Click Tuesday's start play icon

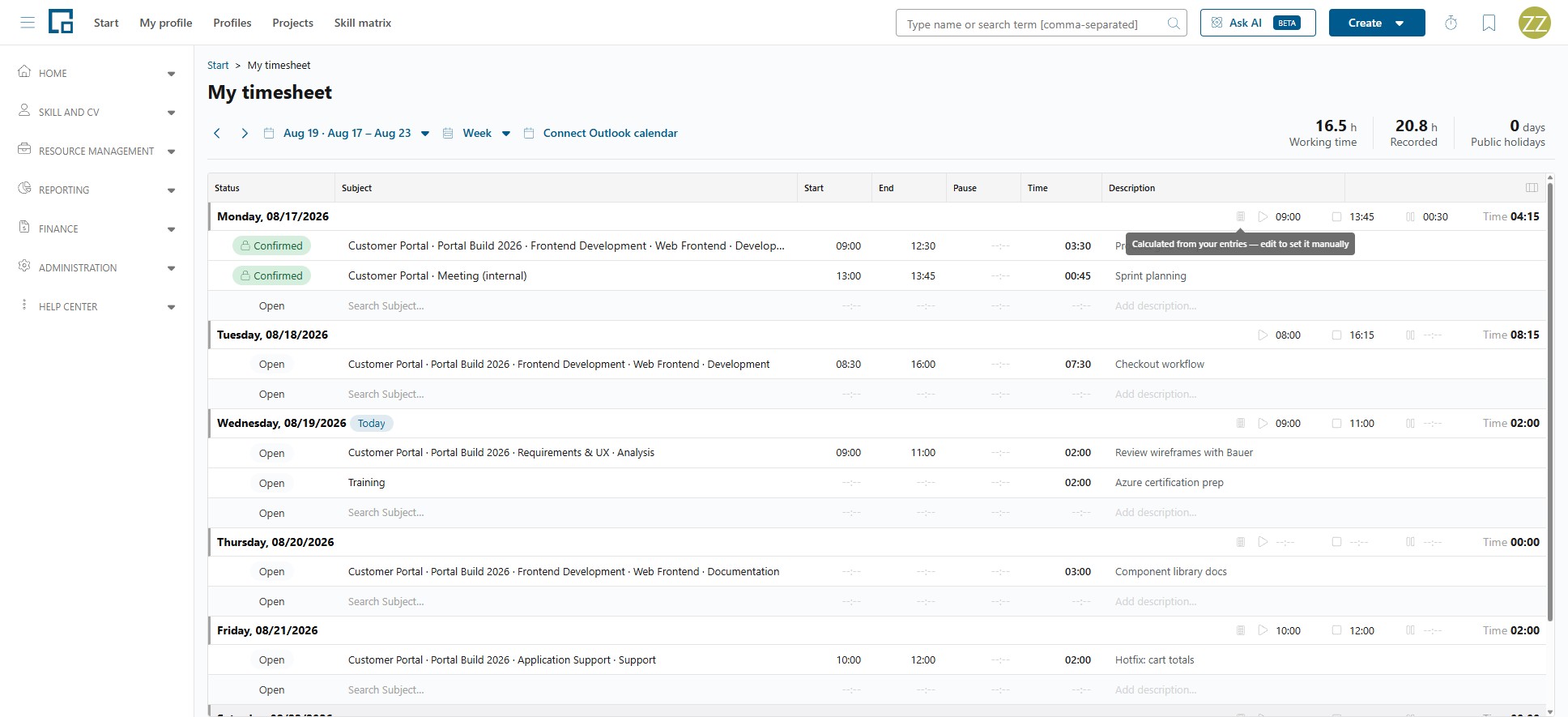1262,335
